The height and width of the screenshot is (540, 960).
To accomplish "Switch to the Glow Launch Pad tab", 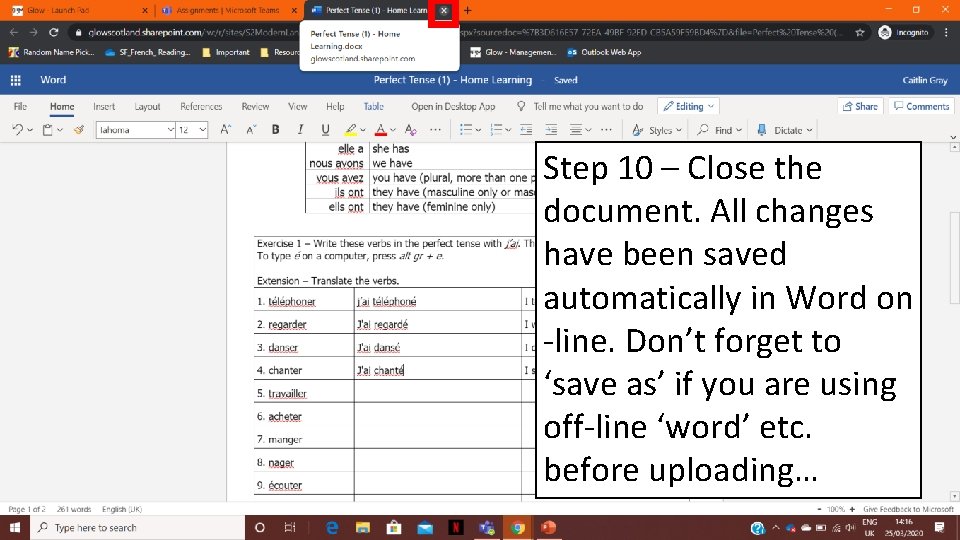I will click(77, 10).
